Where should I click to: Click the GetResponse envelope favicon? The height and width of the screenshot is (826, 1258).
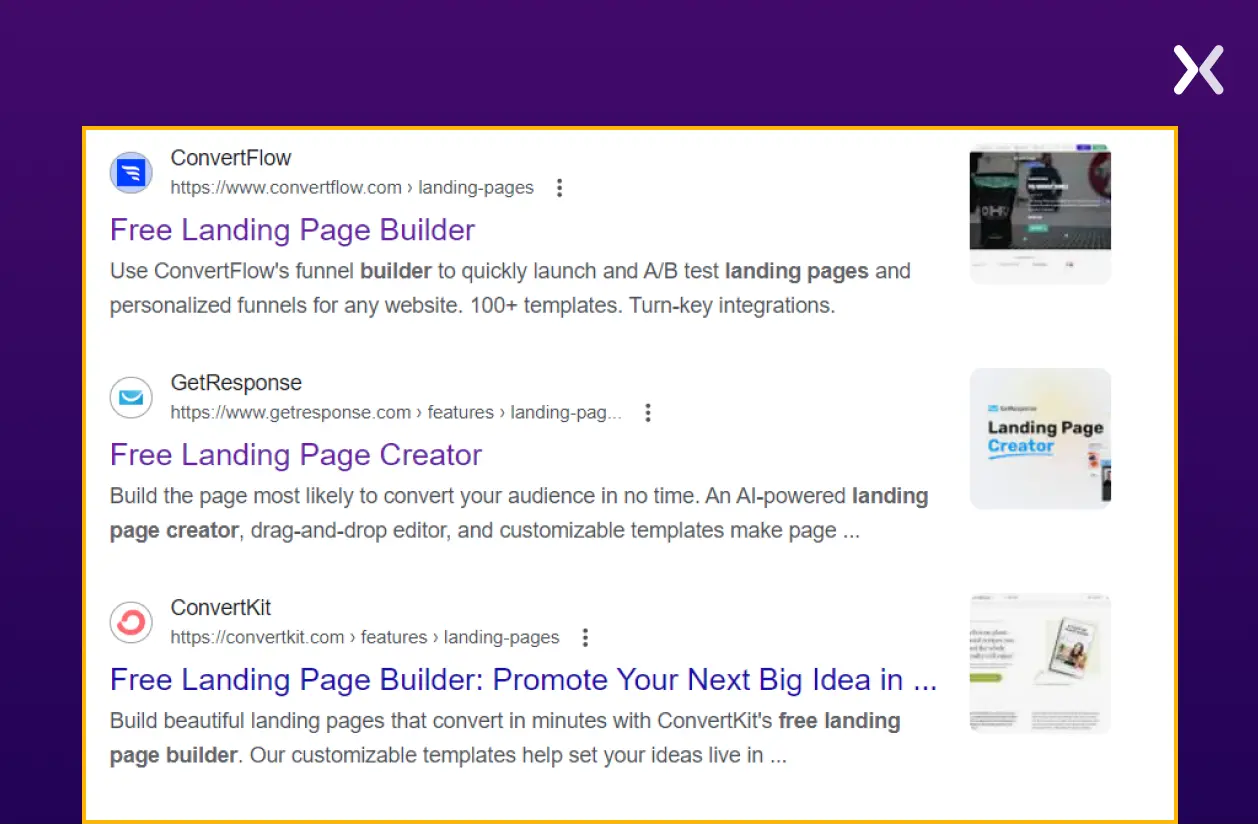pos(131,398)
